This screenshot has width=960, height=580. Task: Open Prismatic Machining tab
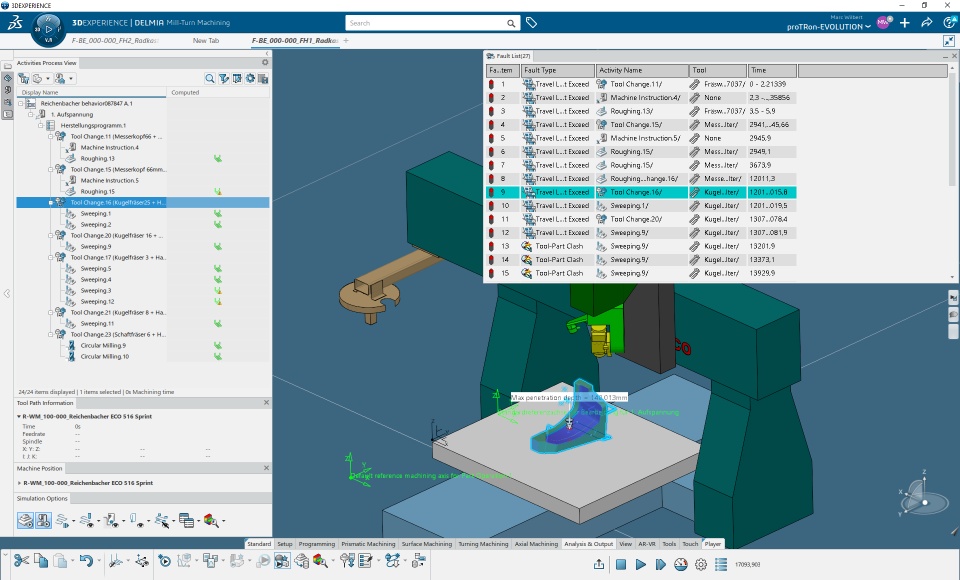coord(368,544)
